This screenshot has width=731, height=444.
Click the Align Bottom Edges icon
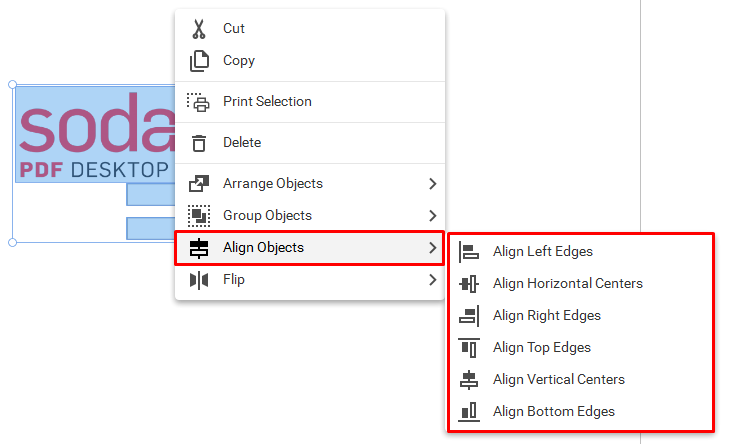pos(469,412)
